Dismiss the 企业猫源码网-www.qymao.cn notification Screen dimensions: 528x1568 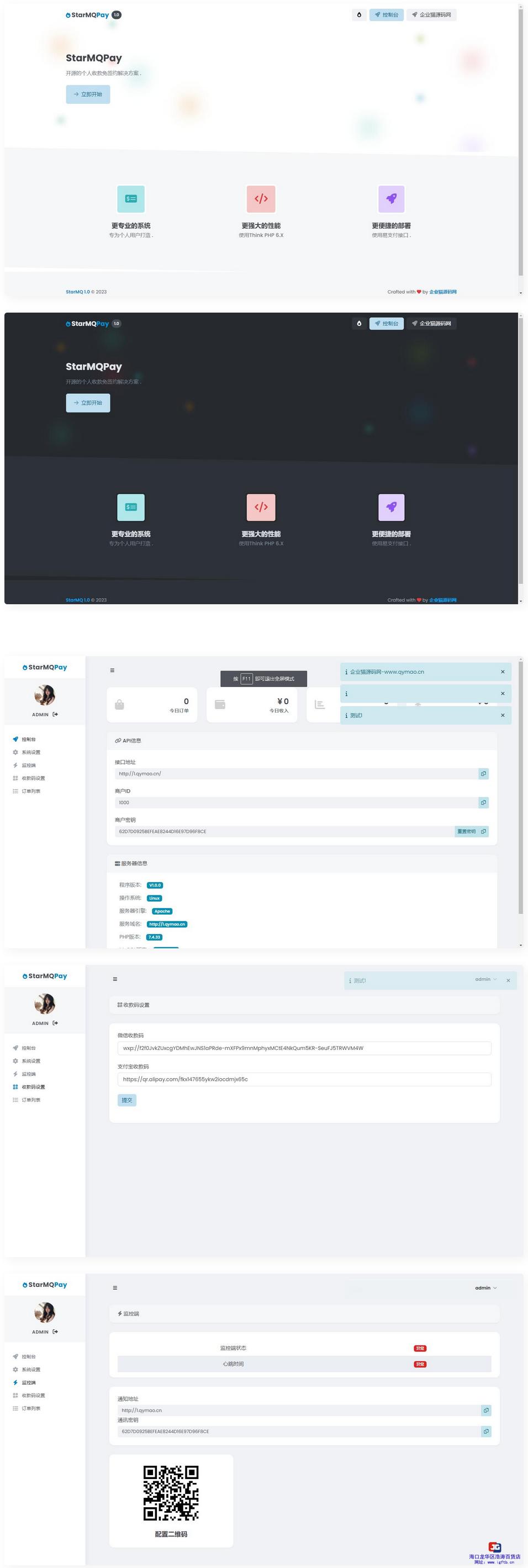[x=503, y=672]
